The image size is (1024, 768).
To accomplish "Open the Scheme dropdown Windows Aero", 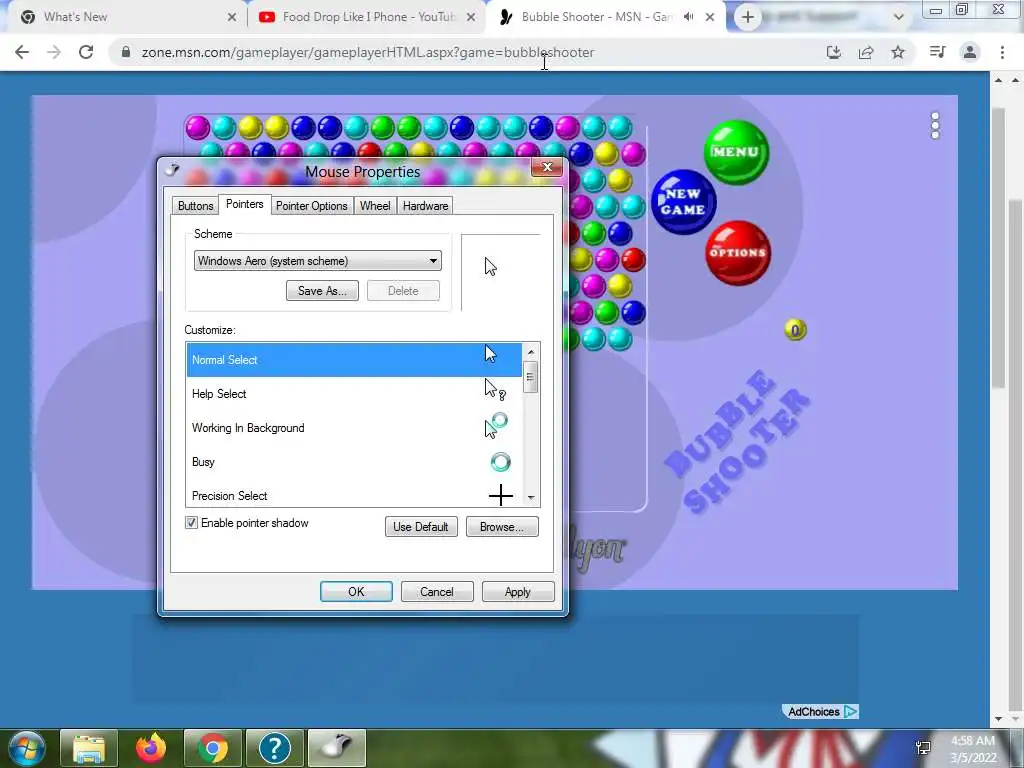I will [317, 261].
